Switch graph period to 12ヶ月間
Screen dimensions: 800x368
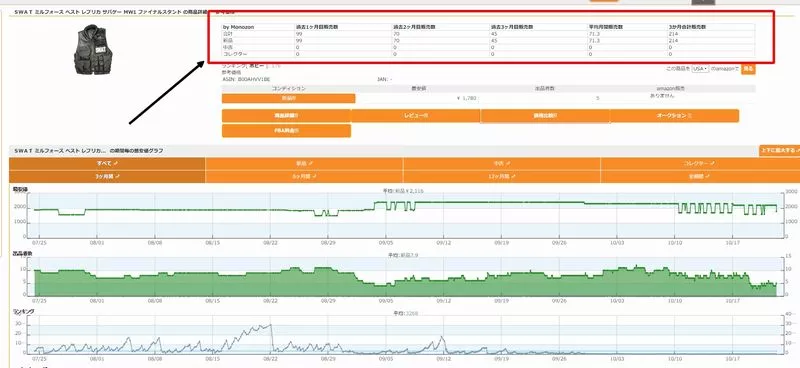click(x=502, y=176)
